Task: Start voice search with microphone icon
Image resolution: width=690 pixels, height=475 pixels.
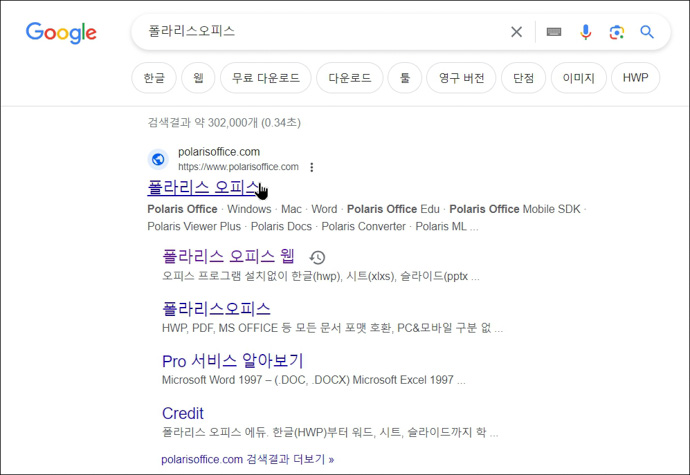Action: tap(585, 32)
